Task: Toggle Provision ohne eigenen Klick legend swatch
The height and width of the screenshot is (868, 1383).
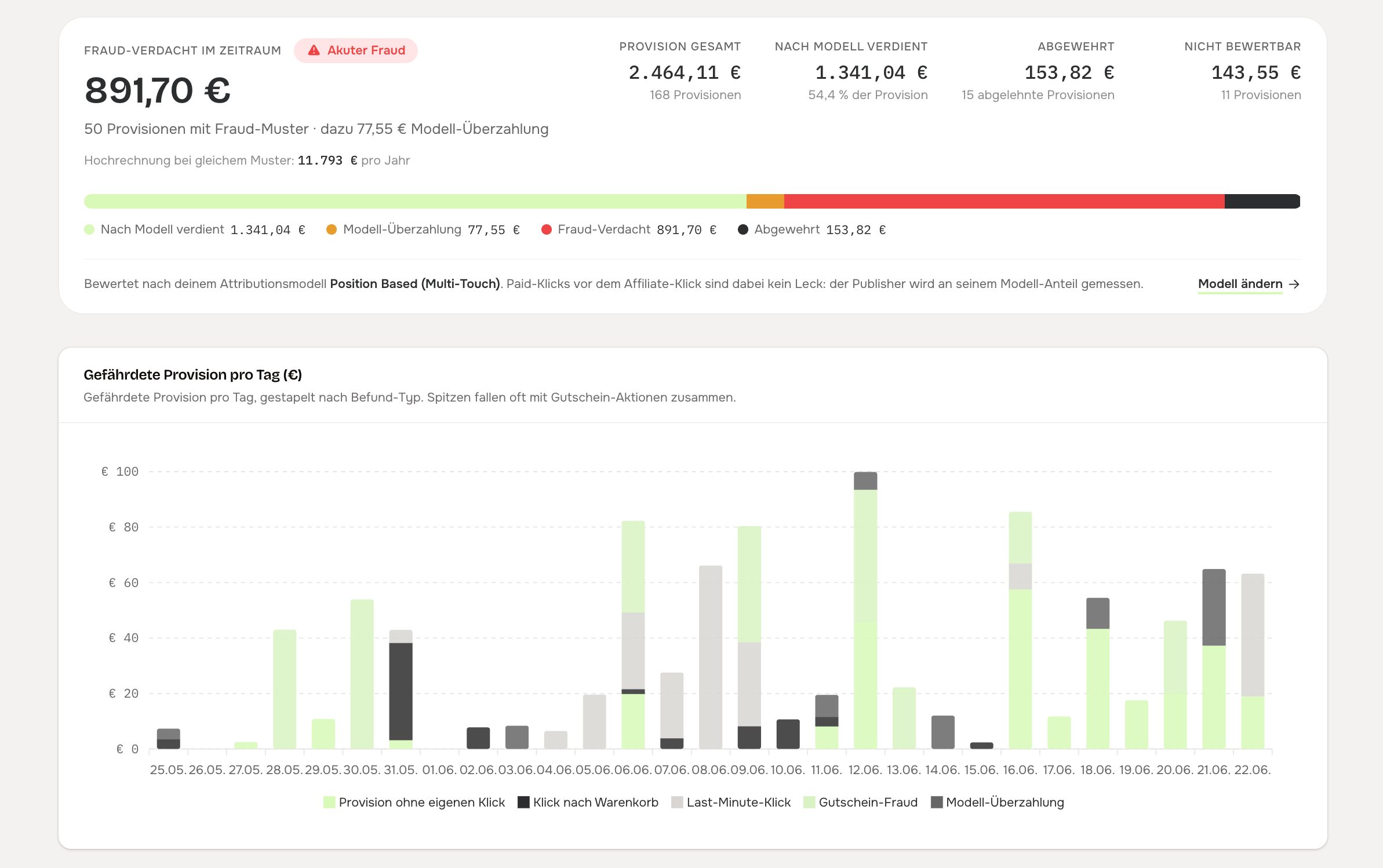Action: [329, 802]
